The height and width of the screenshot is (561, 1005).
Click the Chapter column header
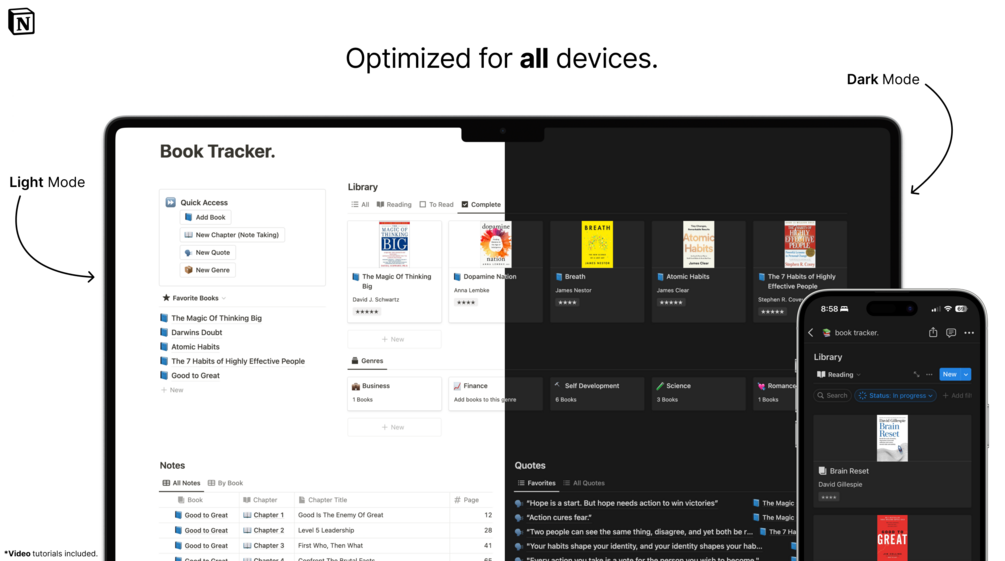(260, 499)
